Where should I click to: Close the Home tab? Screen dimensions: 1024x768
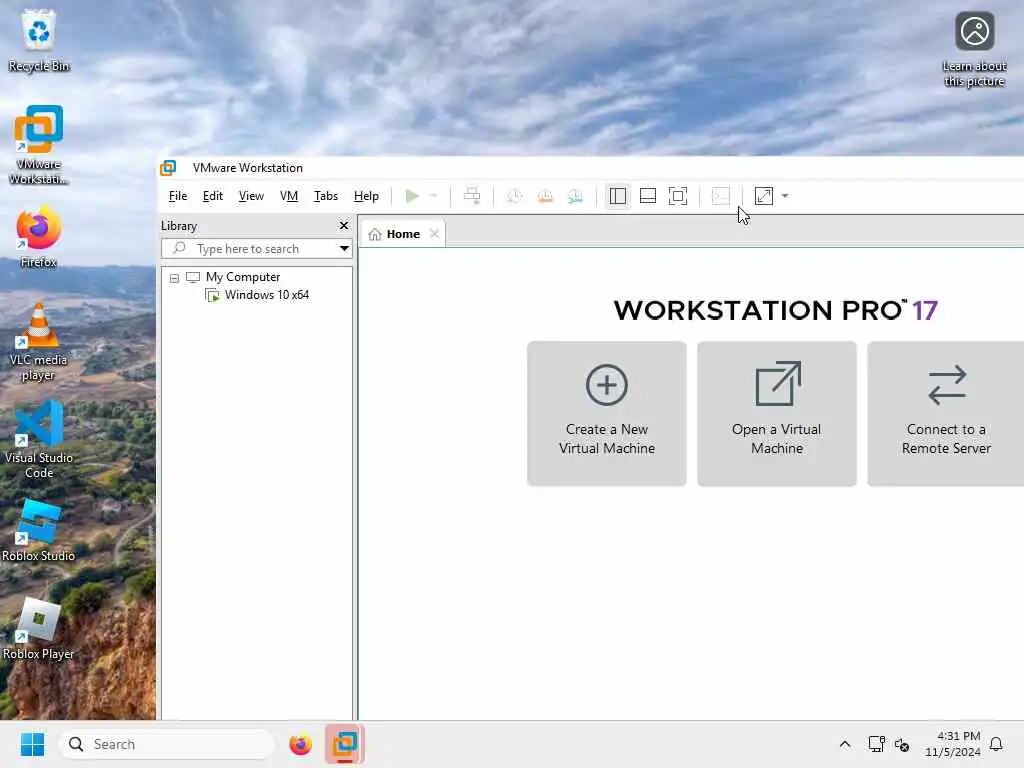click(434, 234)
